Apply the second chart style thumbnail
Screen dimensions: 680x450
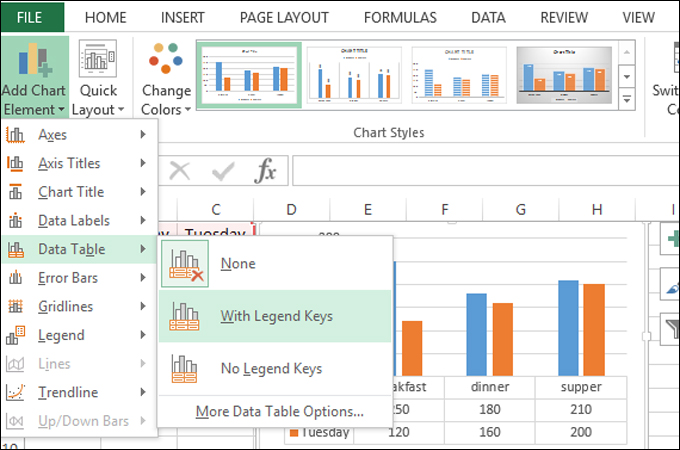pos(354,75)
